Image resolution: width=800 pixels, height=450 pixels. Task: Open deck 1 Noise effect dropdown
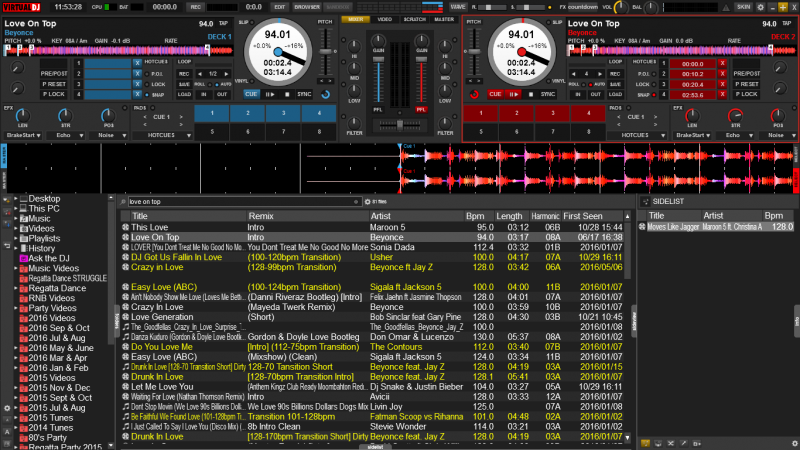coord(108,135)
